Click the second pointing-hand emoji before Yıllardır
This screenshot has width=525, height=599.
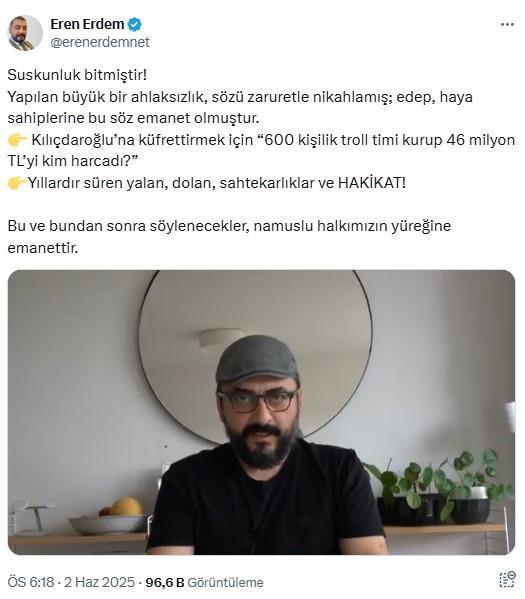[17, 183]
